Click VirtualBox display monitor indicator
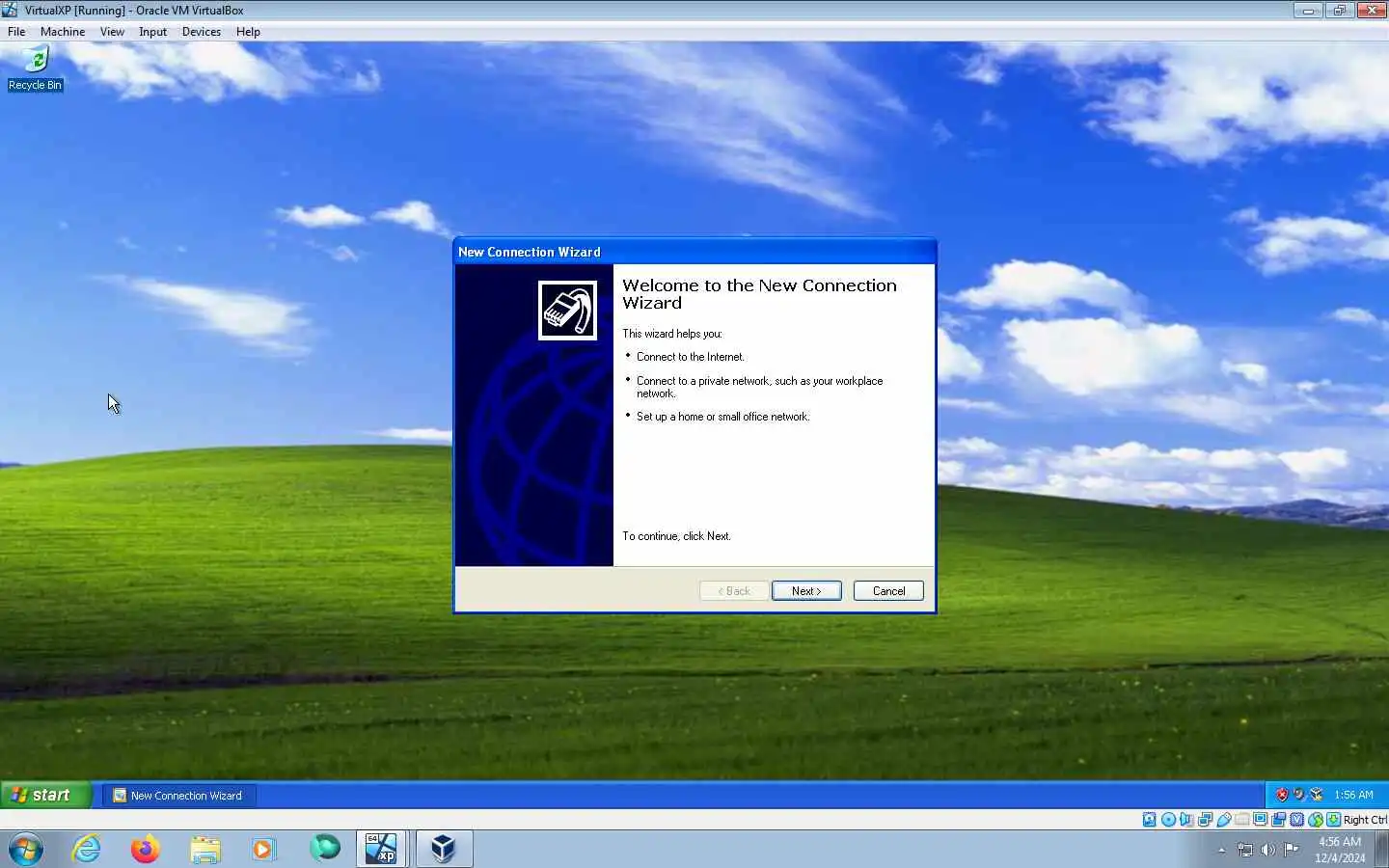 coord(1260,820)
